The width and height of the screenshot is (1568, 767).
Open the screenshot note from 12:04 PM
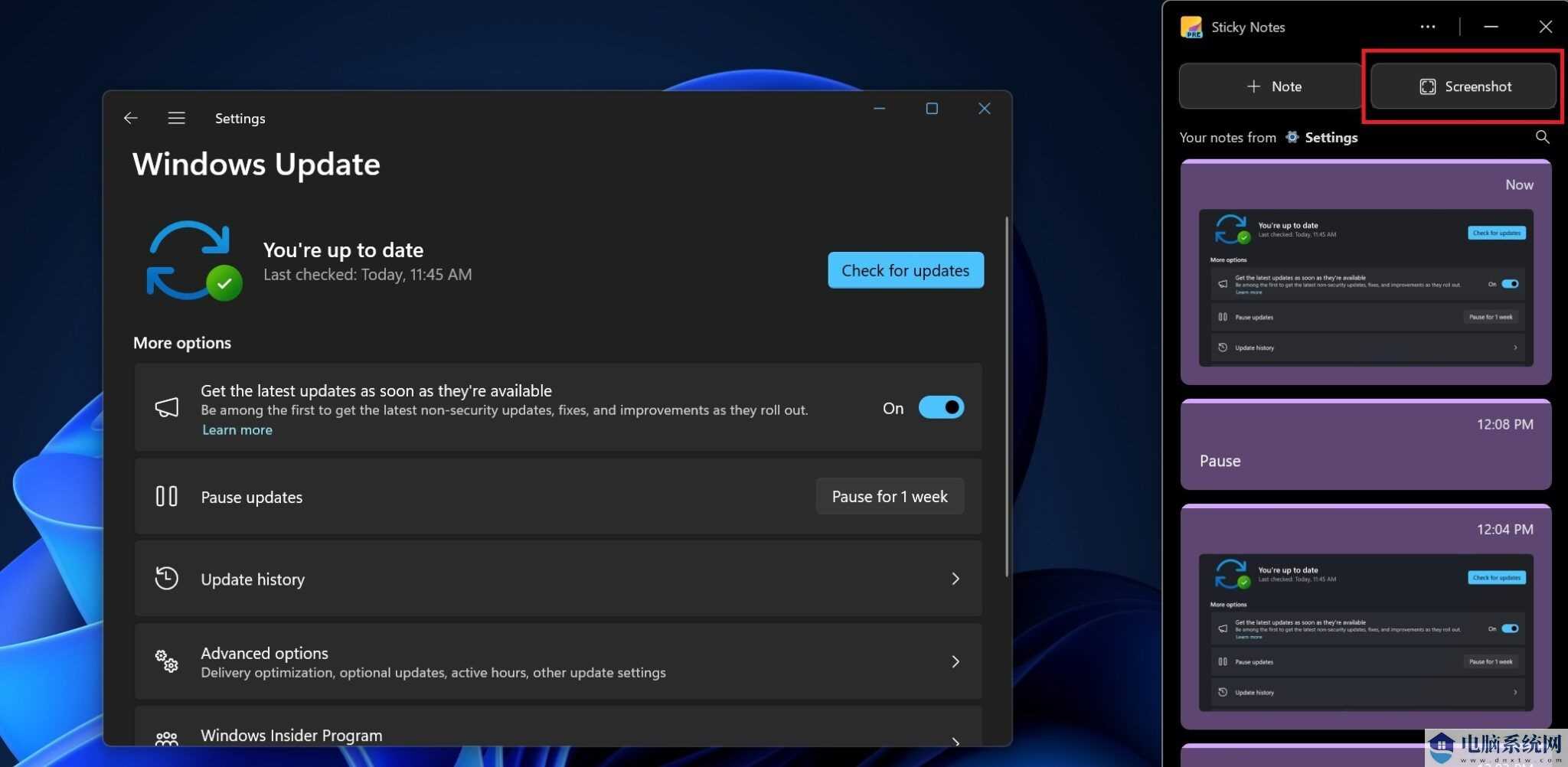click(x=1366, y=616)
